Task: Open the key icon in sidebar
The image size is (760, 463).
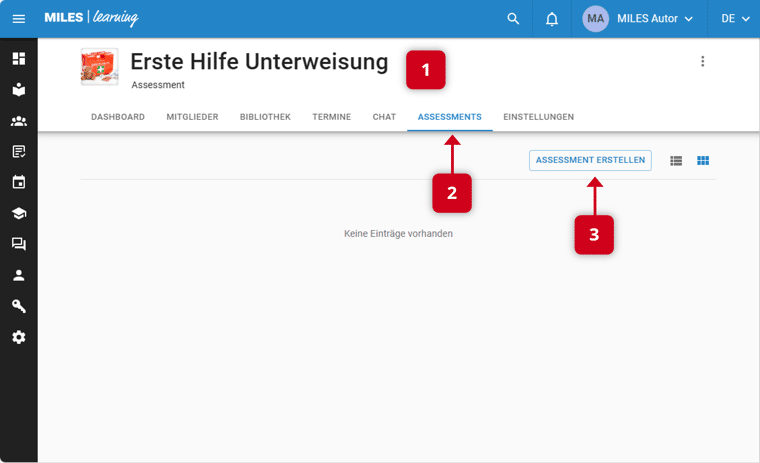Action: pyautogui.click(x=18, y=307)
